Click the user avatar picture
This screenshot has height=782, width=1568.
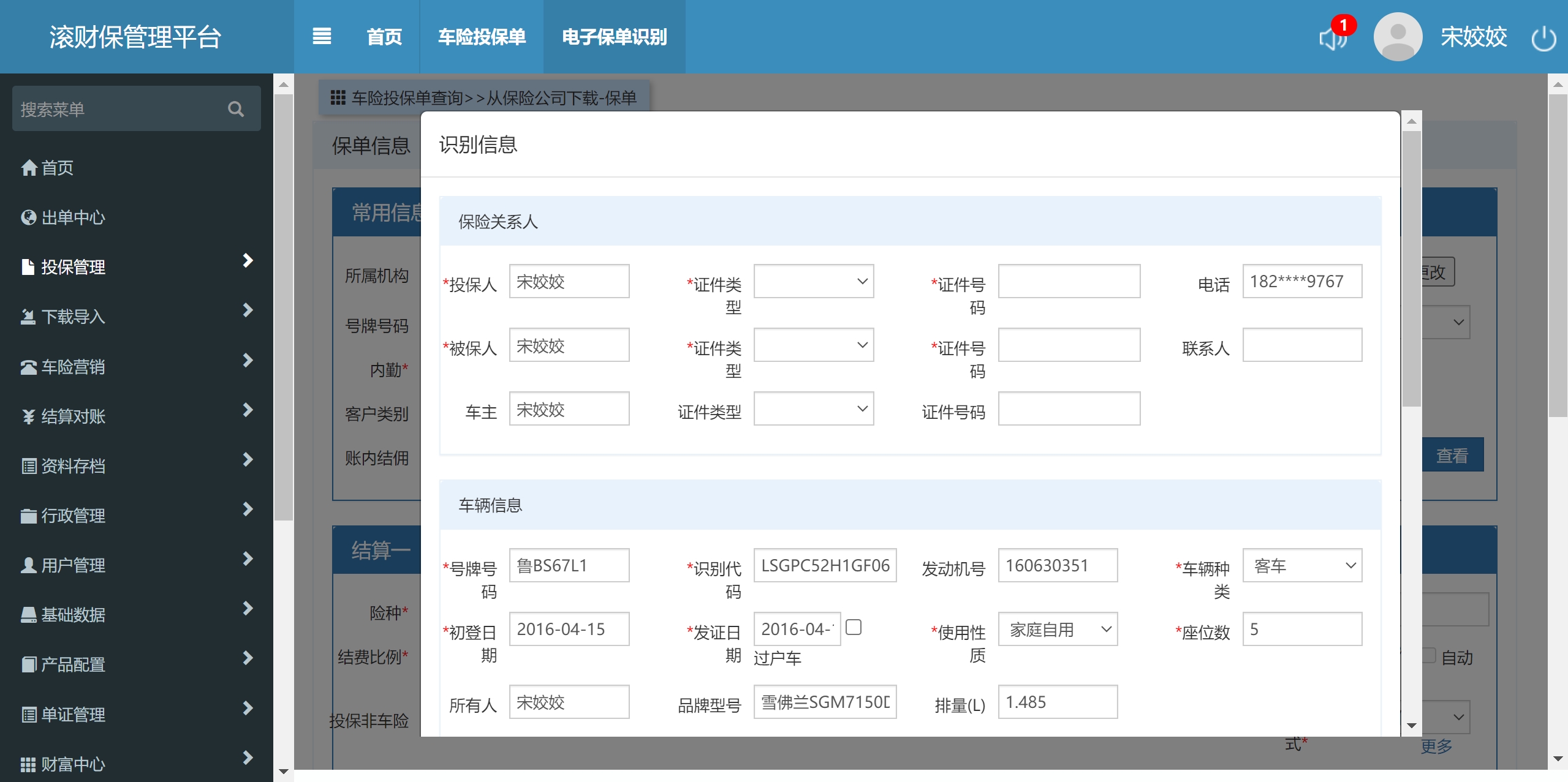click(x=1398, y=37)
